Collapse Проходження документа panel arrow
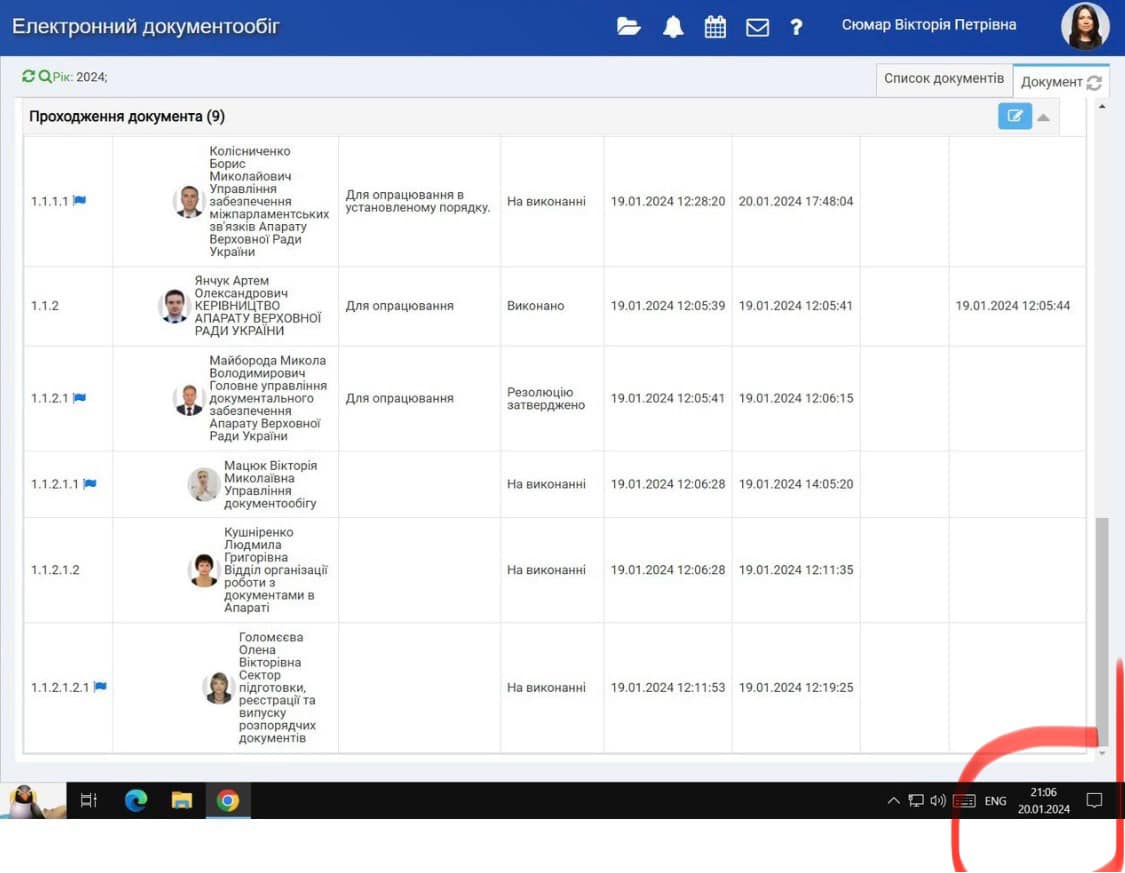1125x873 pixels. coord(1044,117)
